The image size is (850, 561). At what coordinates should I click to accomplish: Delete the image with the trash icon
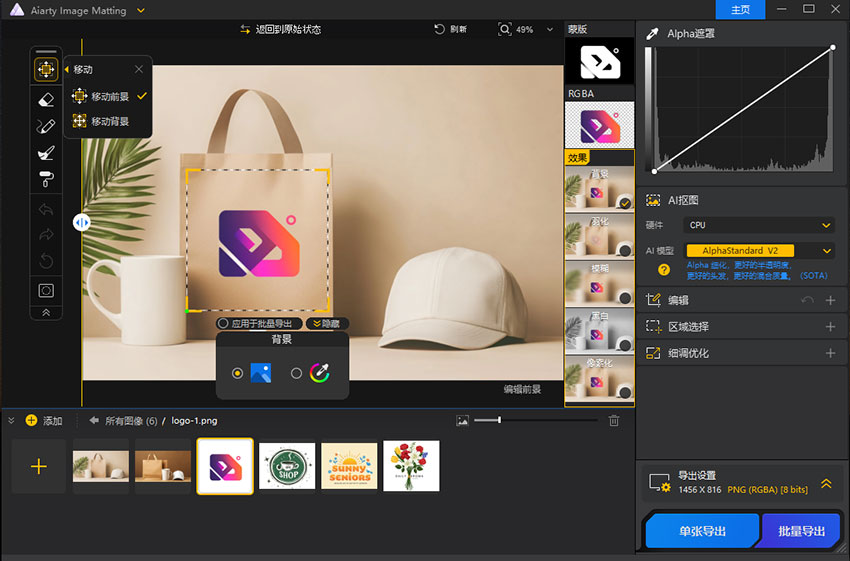[x=614, y=421]
